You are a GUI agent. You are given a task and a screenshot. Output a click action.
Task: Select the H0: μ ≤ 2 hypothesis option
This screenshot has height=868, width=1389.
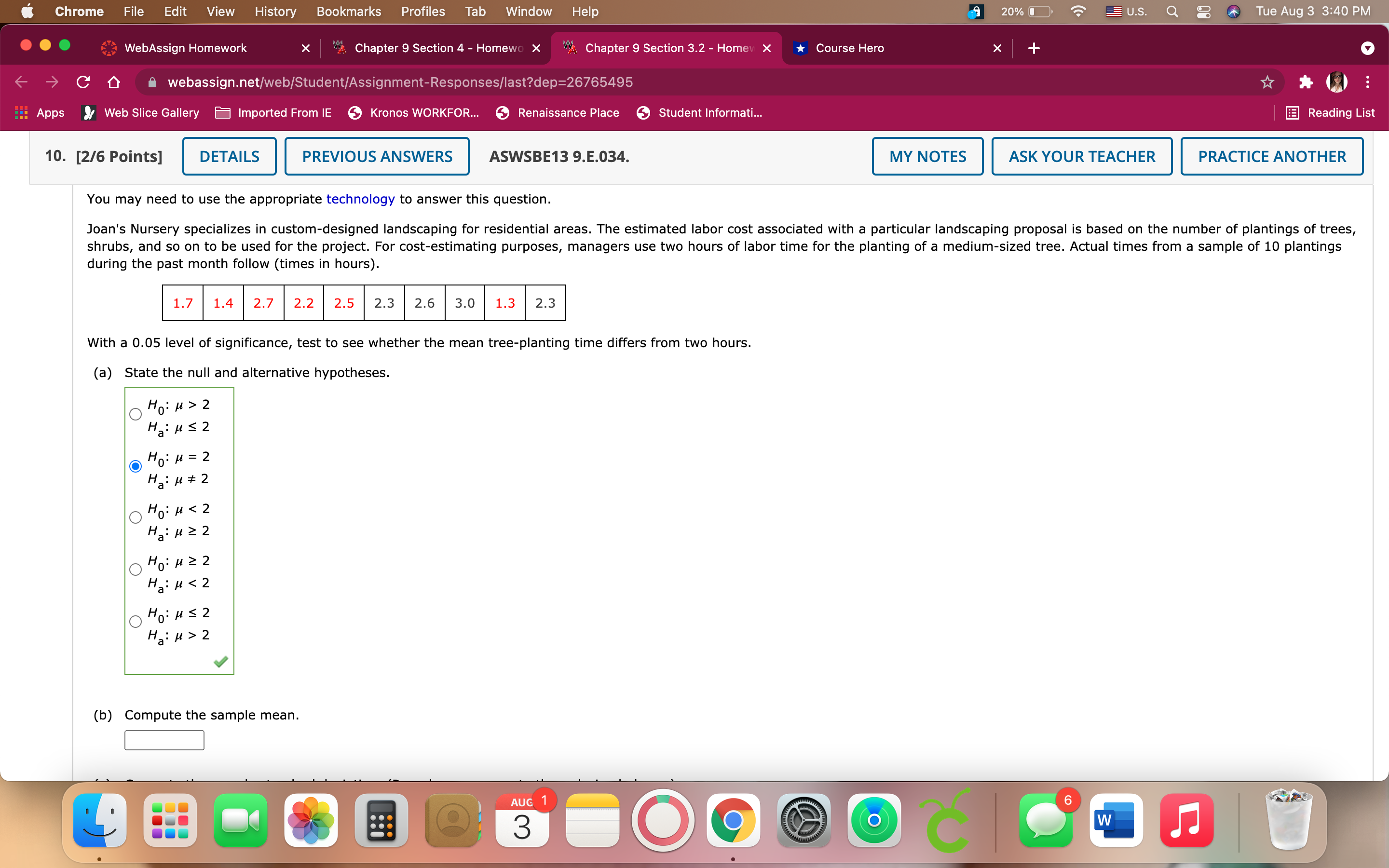point(135,621)
